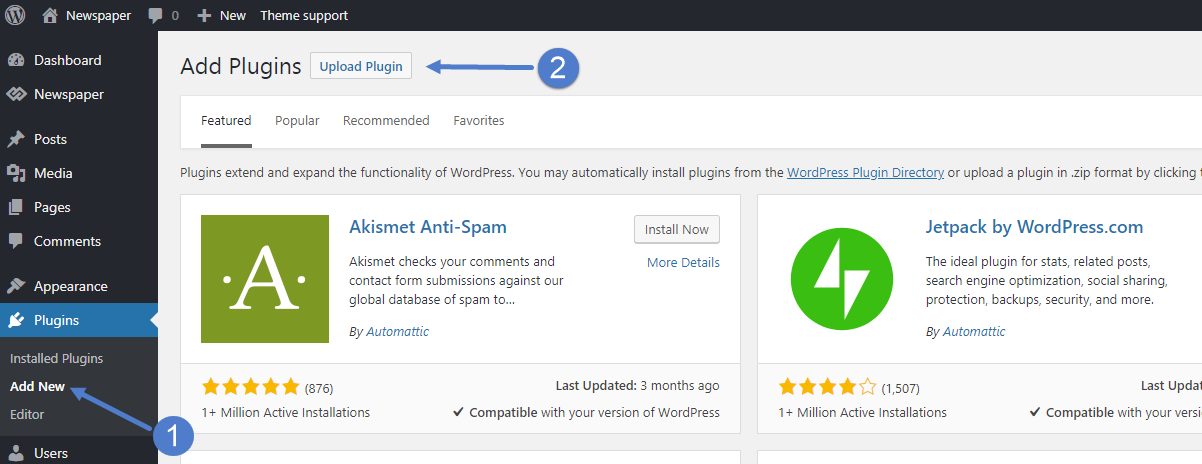Open the Akismet Anti-Spam title link
The image size is (1202, 464).
pyautogui.click(x=428, y=227)
